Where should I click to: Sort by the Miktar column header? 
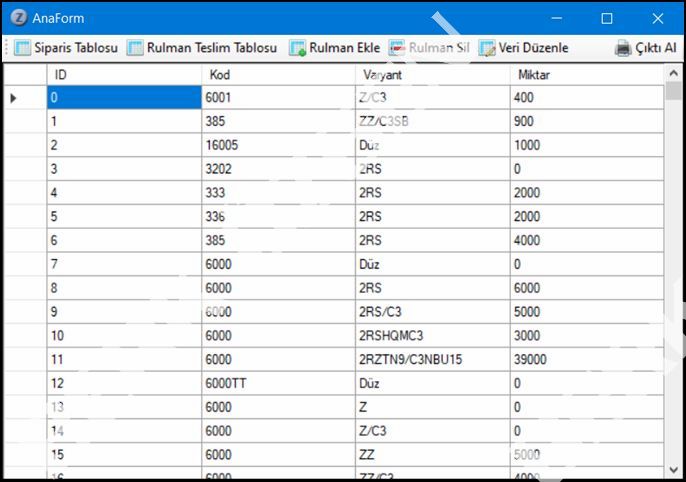click(586, 75)
